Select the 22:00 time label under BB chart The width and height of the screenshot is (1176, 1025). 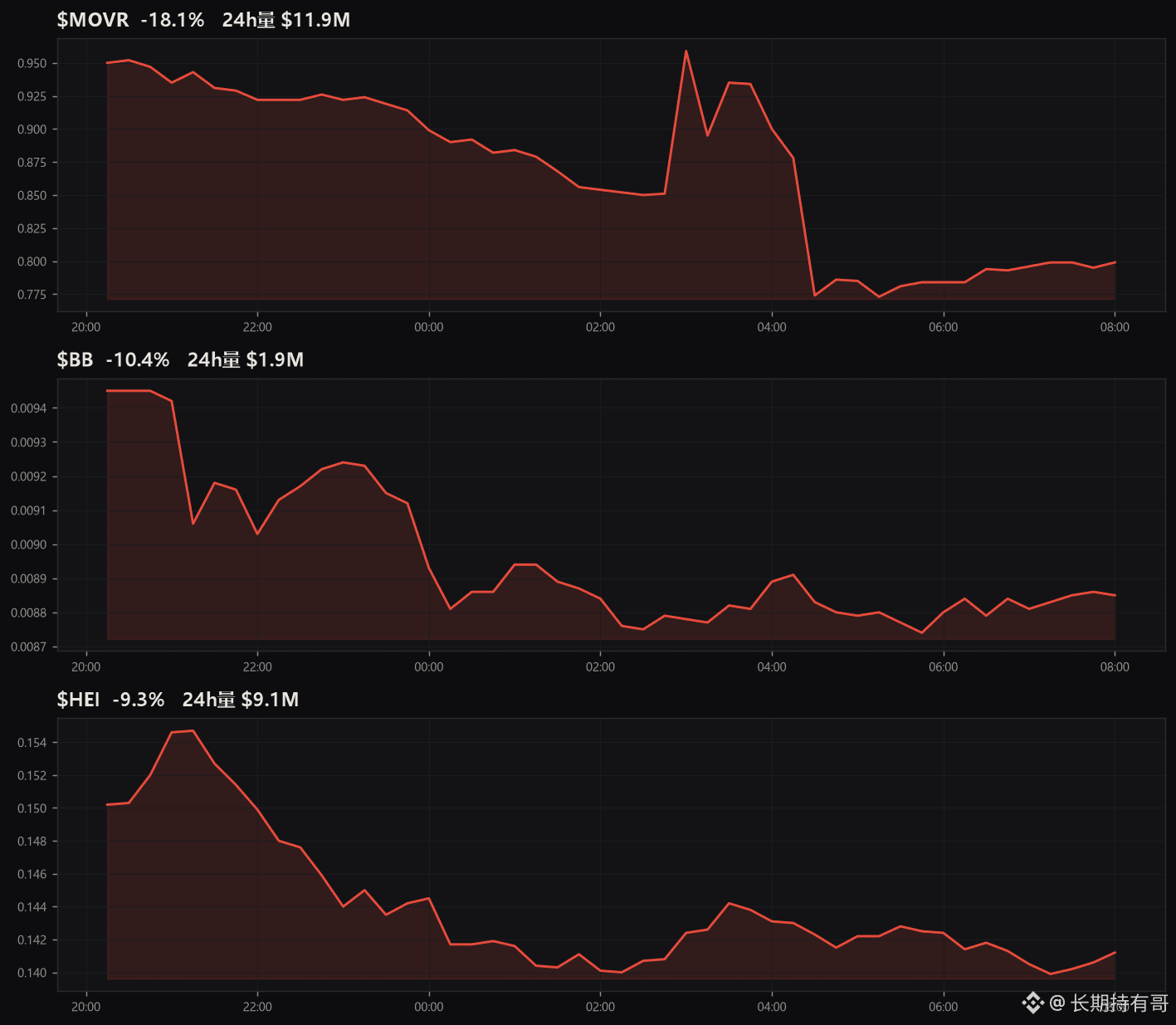[257, 667]
